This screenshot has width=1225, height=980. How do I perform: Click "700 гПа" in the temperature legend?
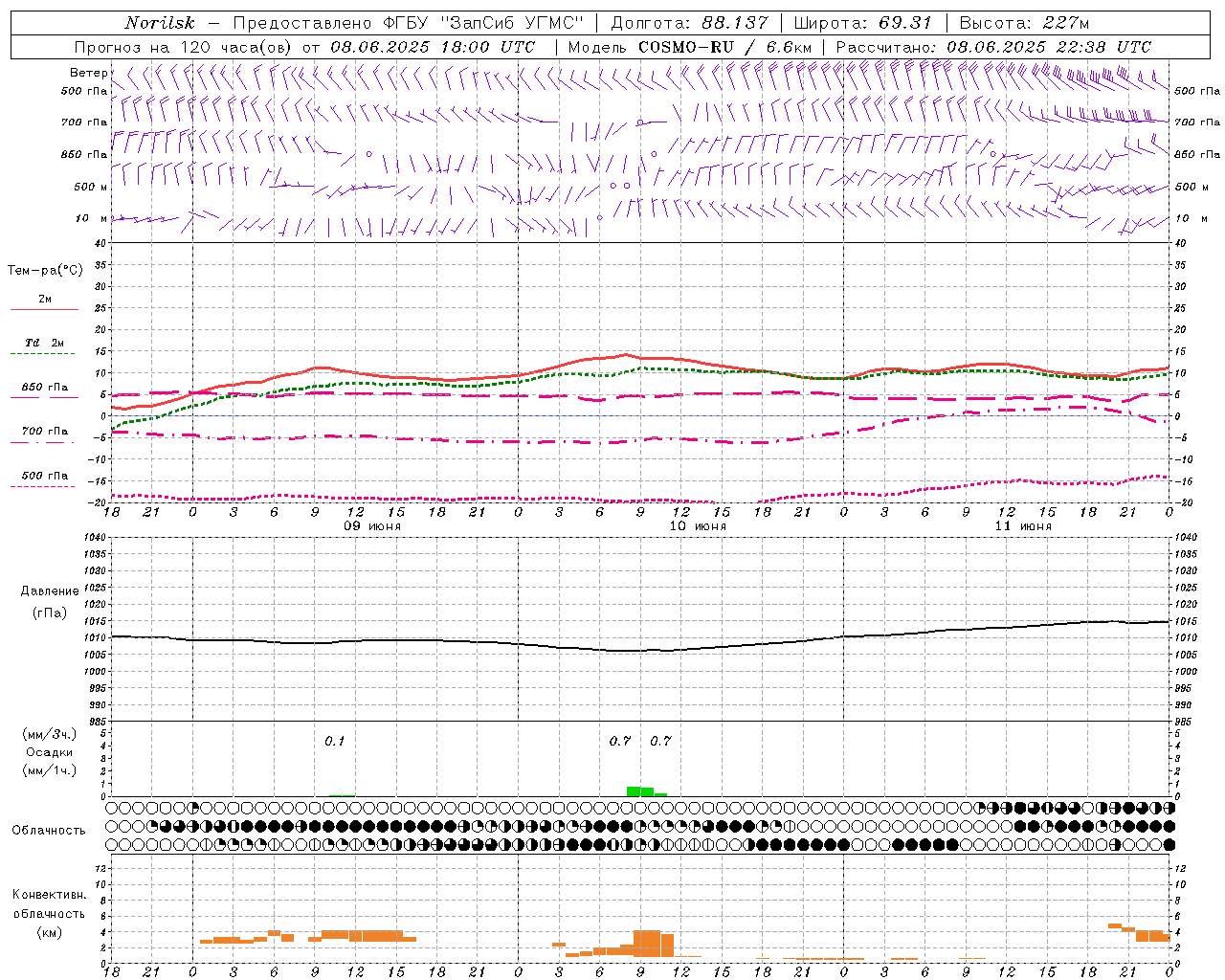click(44, 431)
